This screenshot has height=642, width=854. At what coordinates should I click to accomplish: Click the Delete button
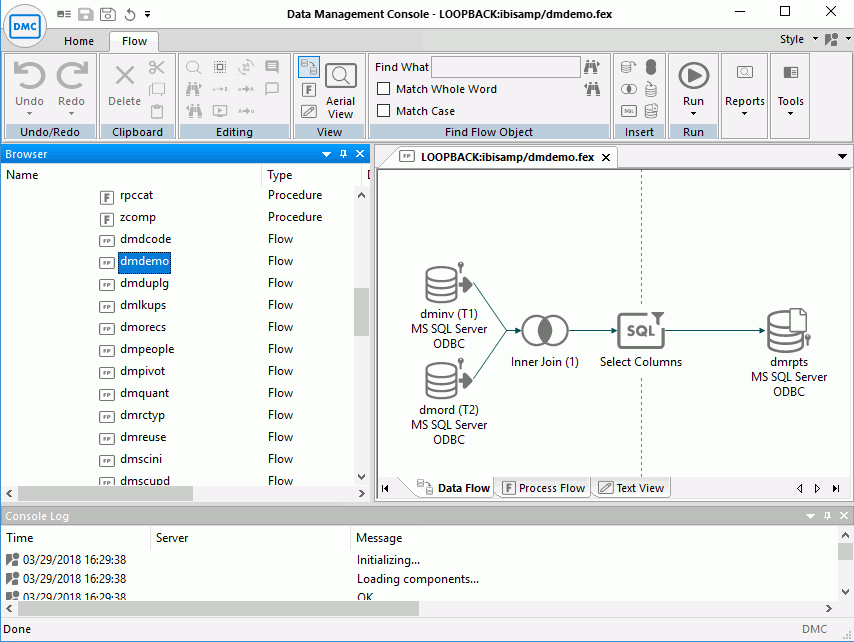(125, 85)
